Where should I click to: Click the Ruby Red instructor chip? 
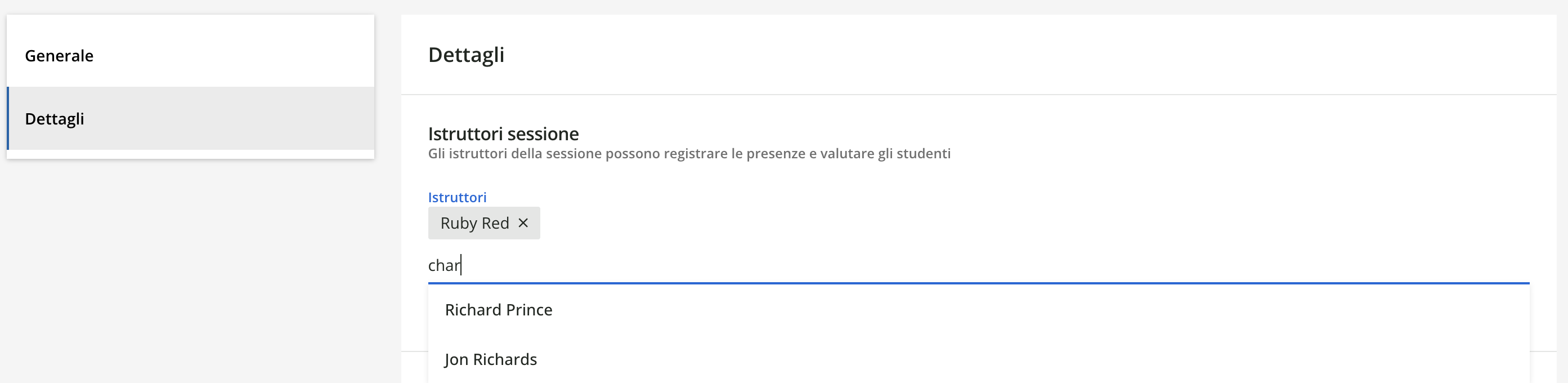pos(475,223)
